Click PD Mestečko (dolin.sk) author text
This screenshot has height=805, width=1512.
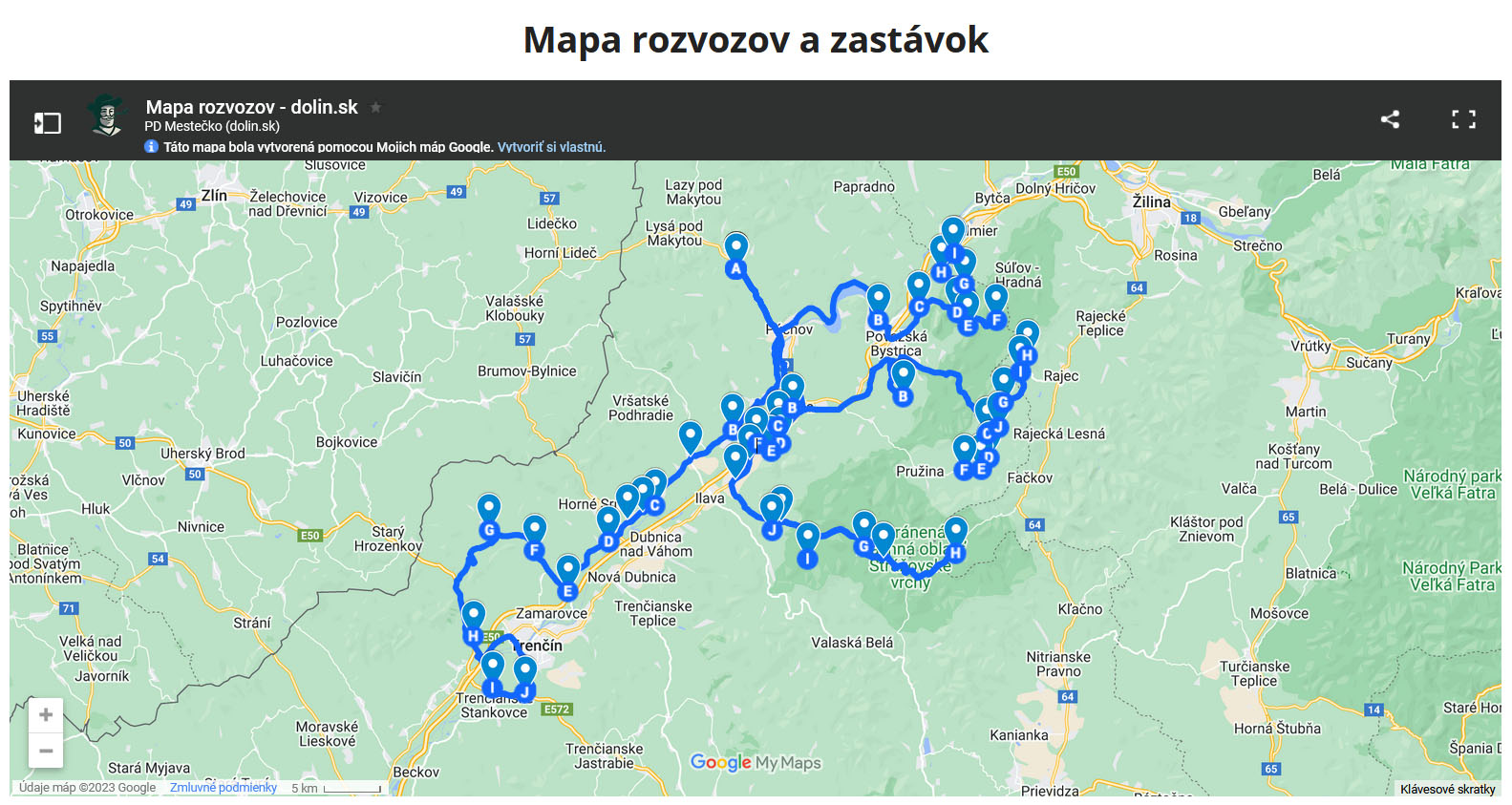(x=212, y=126)
